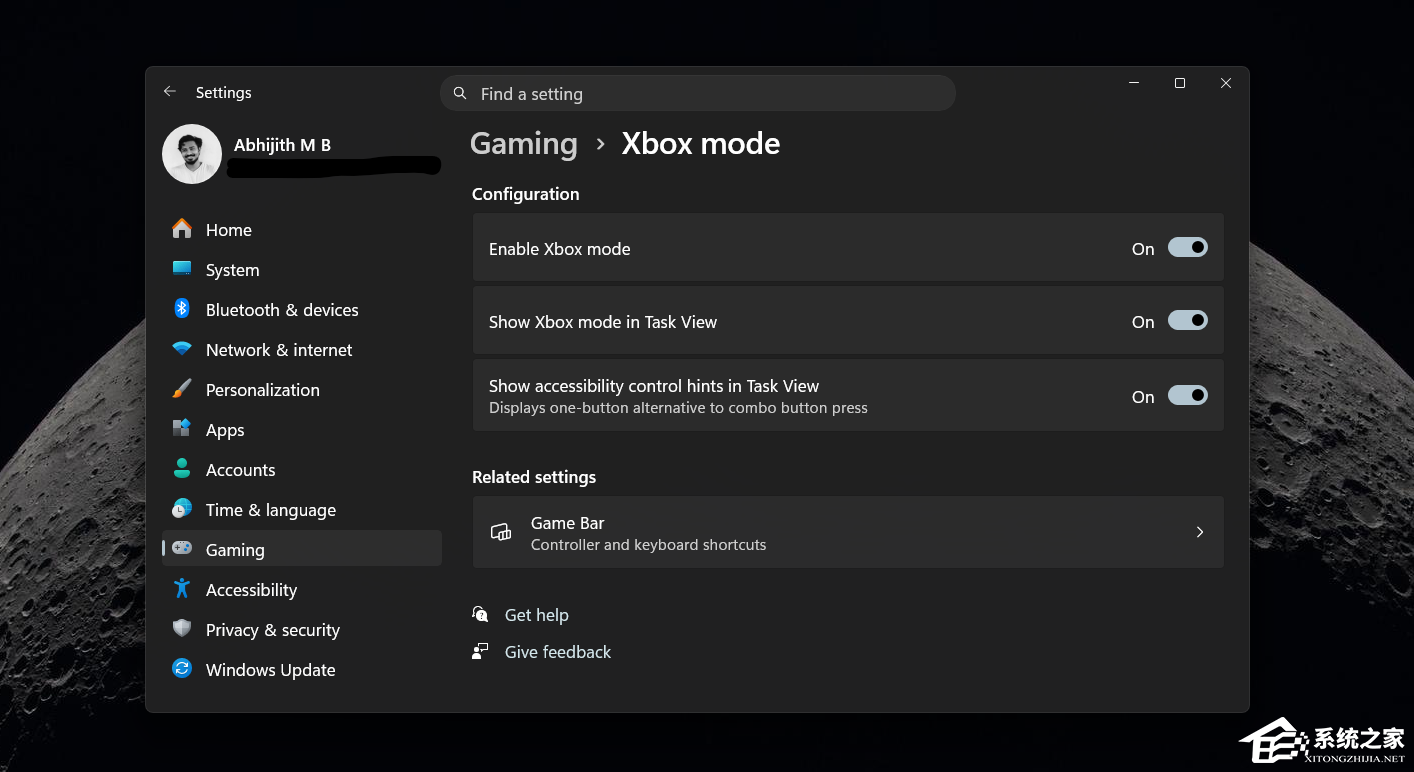The image size is (1414, 772).
Task: Click the Configuration heading
Action: (x=526, y=194)
